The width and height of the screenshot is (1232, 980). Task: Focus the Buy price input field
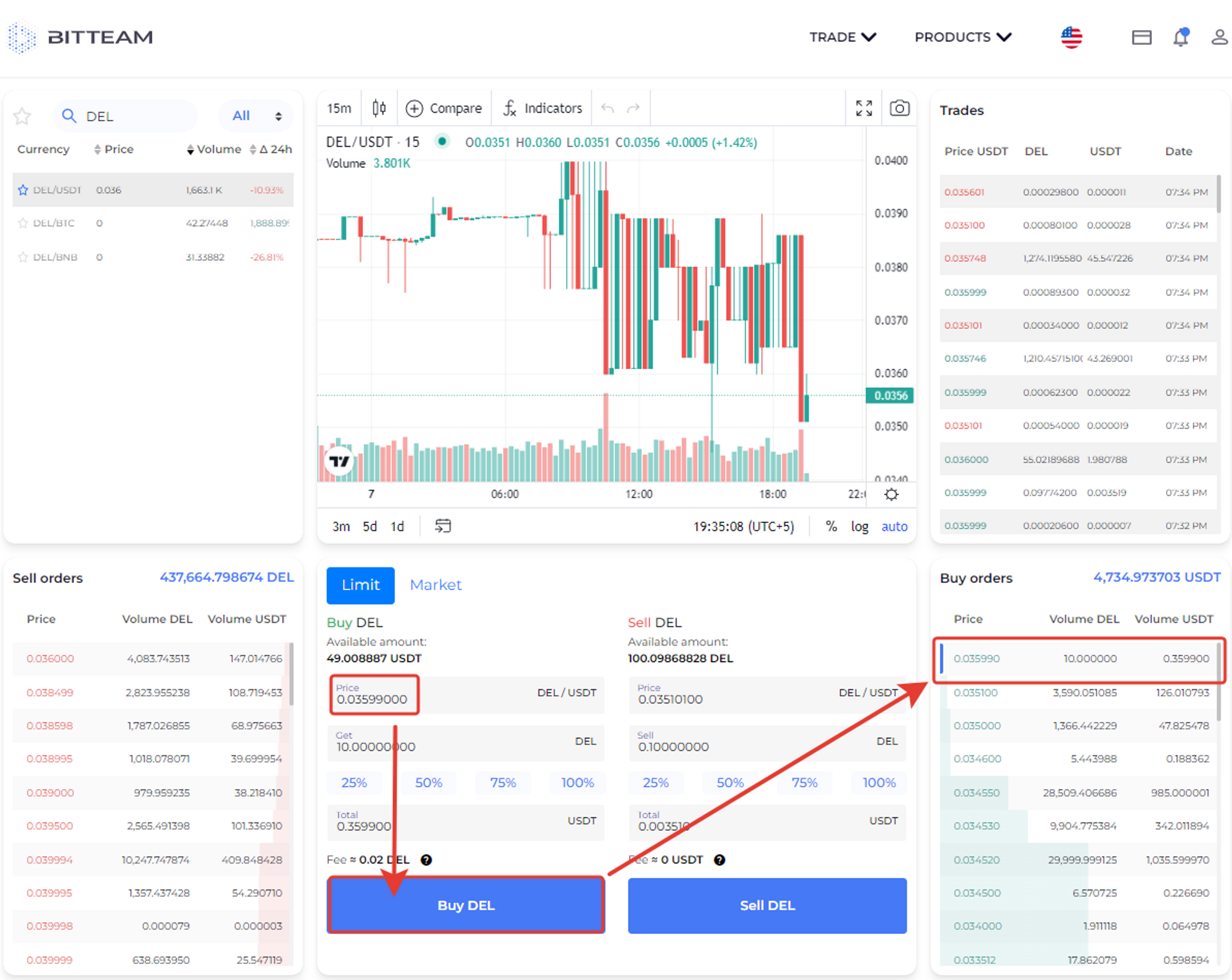pos(466,695)
